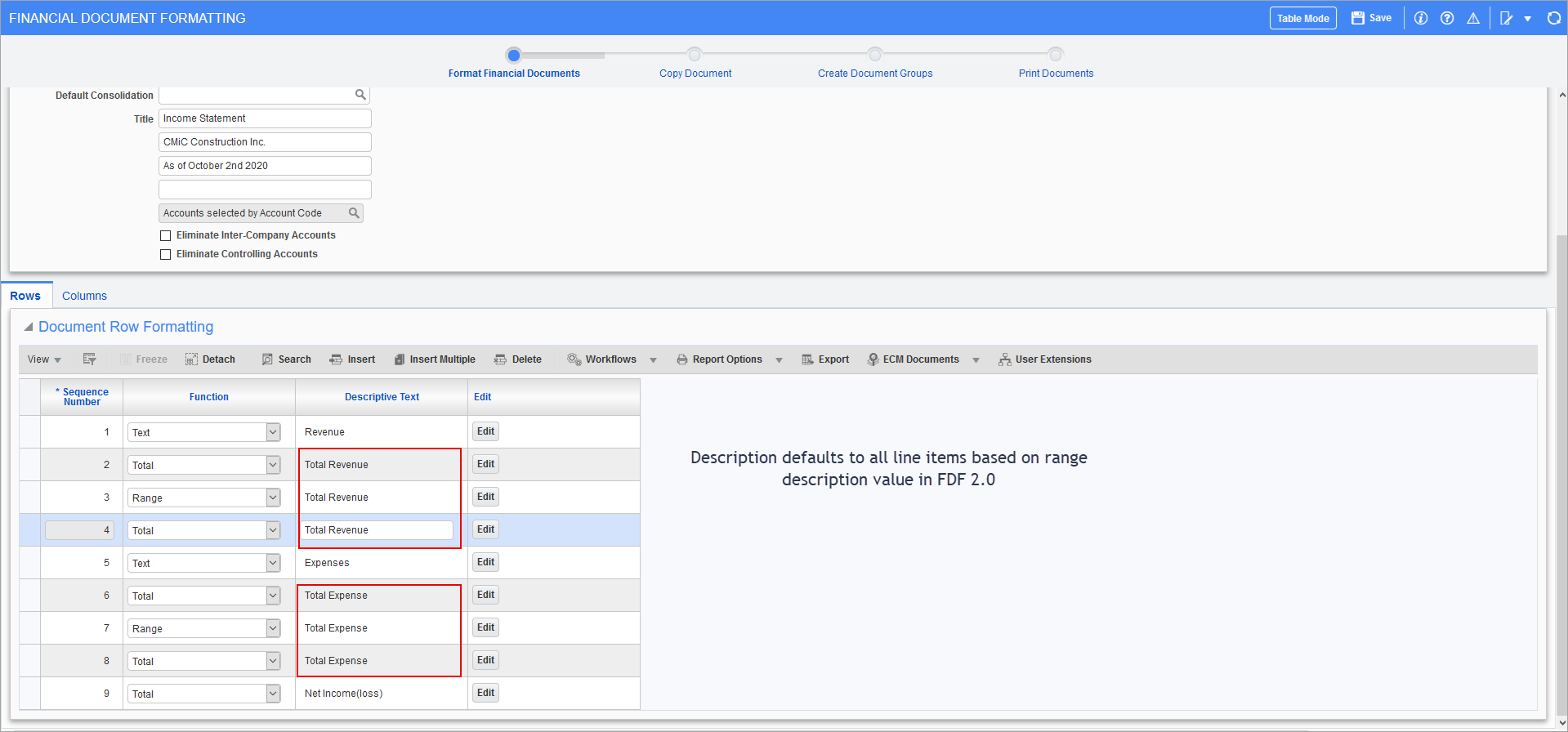Click the Format Financial Documents step marker
This screenshot has height=732, width=1568.
pyautogui.click(x=513, y=56)
